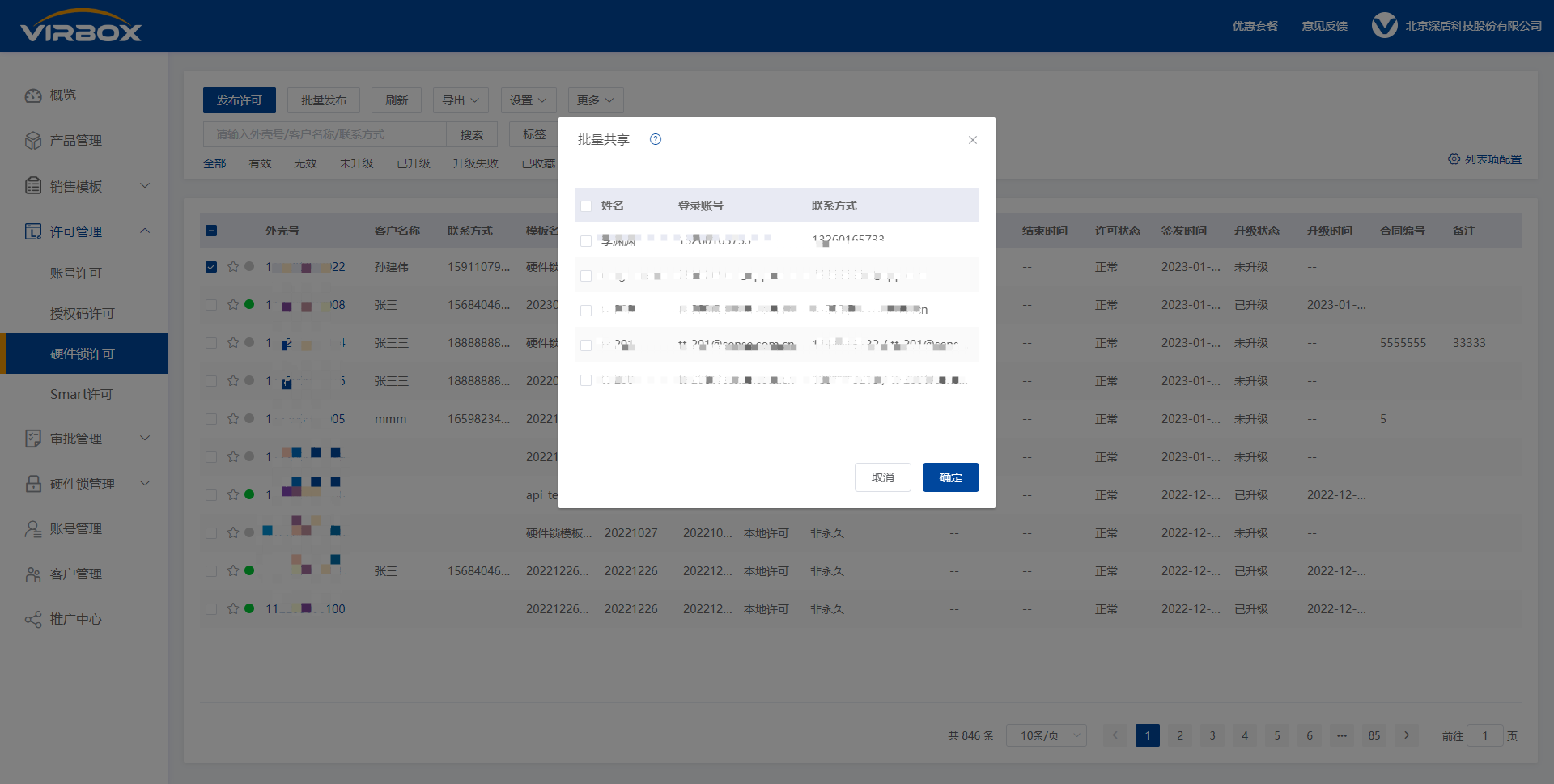The width and height of the screenshot is (1554, 784).
Task: Select the 全部 filter tab
Action: (x=214, y=163)
